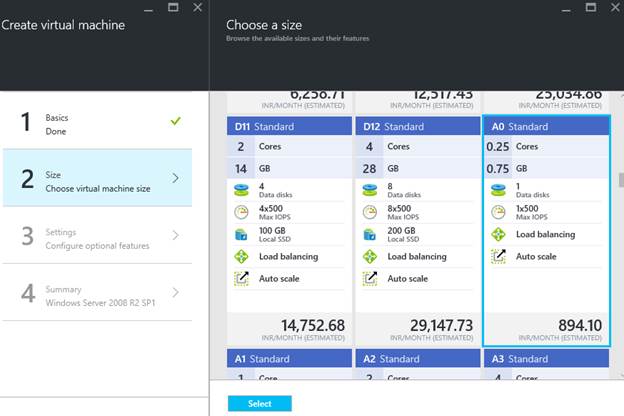The width and height of the screenshot is (624, 416).
Task: Click the A0 data disks icon
Action: coord(498,190)
